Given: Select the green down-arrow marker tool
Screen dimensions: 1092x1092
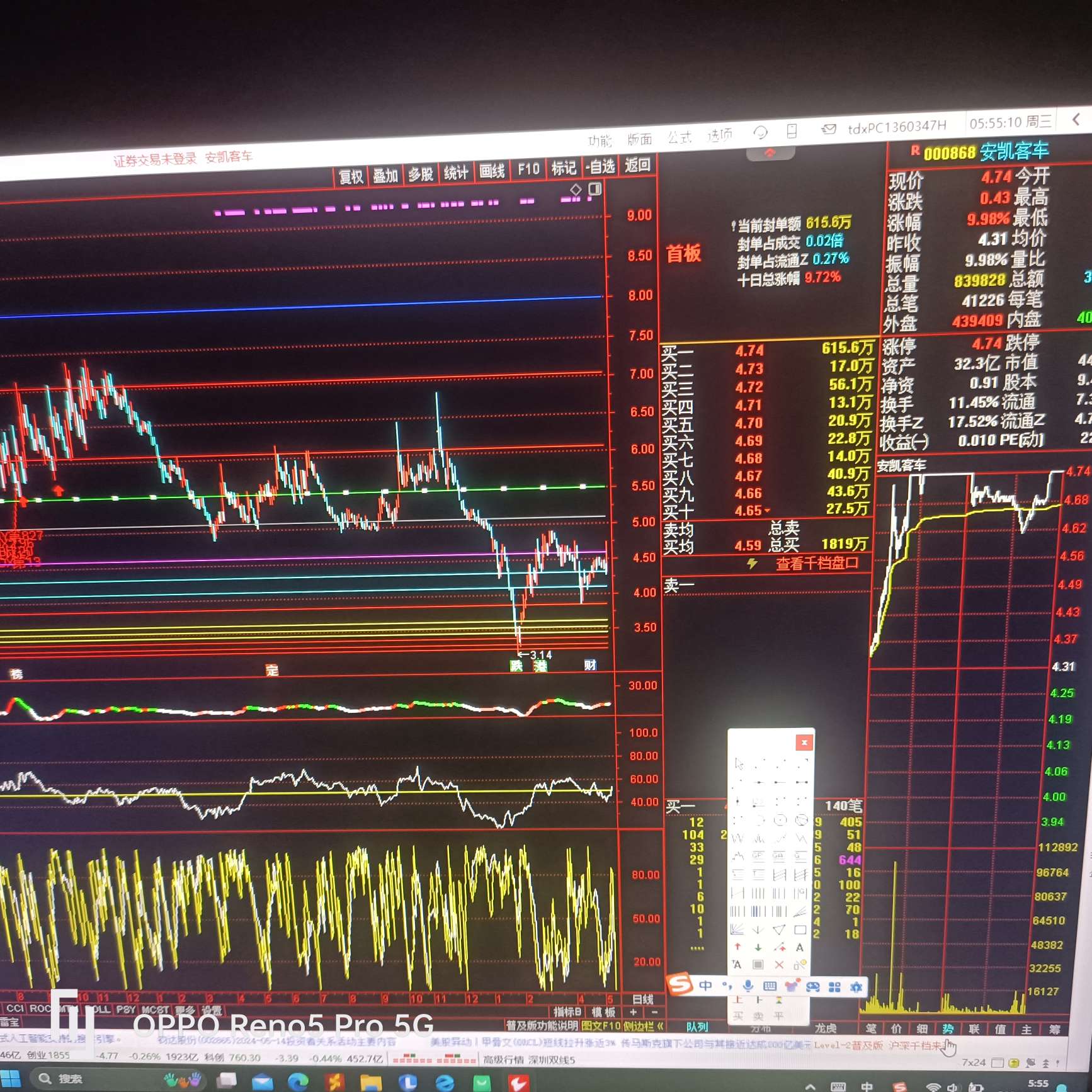Looking at the screenshot, I should coord(758,947).
